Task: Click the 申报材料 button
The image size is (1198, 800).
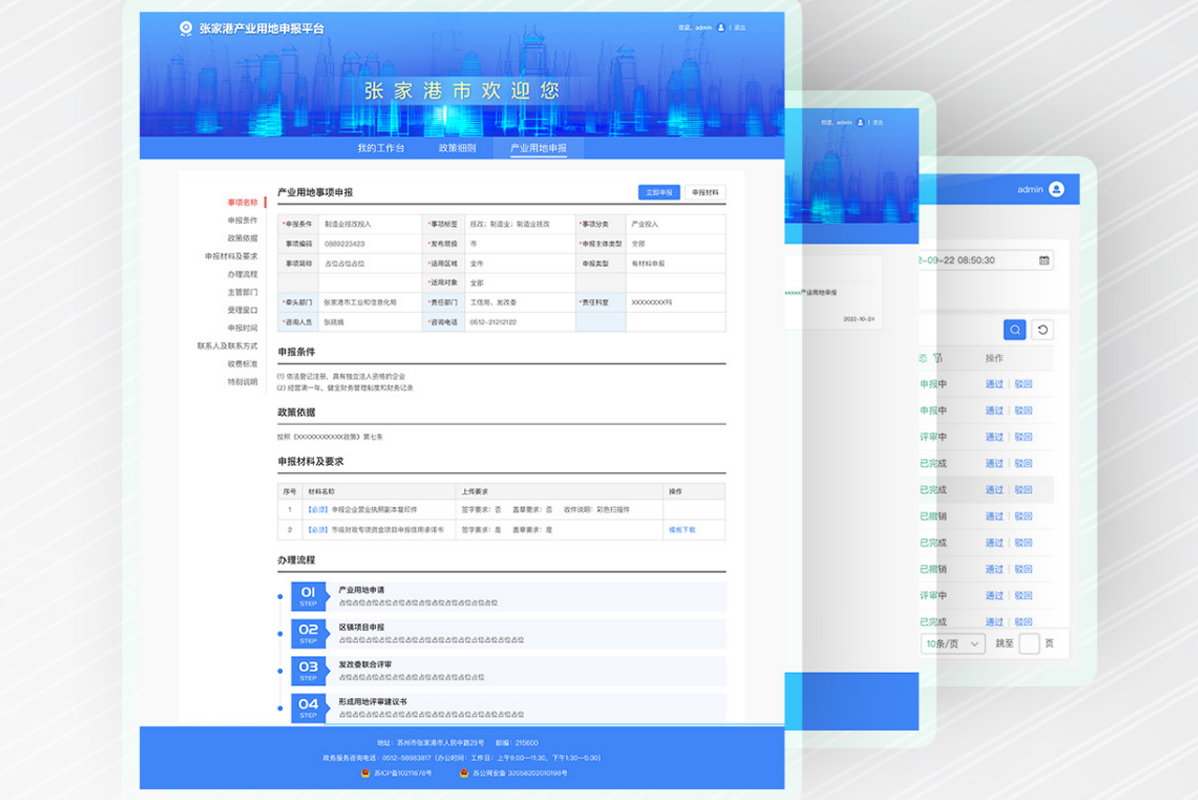Action: tap(705, 192)
